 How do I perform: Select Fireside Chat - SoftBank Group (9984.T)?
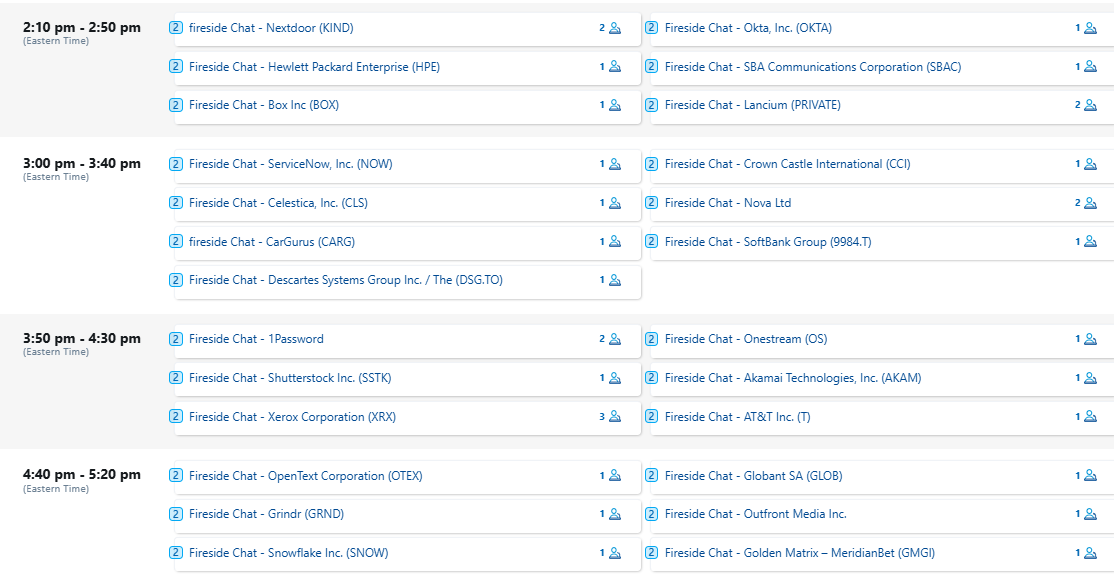(768, 242)
